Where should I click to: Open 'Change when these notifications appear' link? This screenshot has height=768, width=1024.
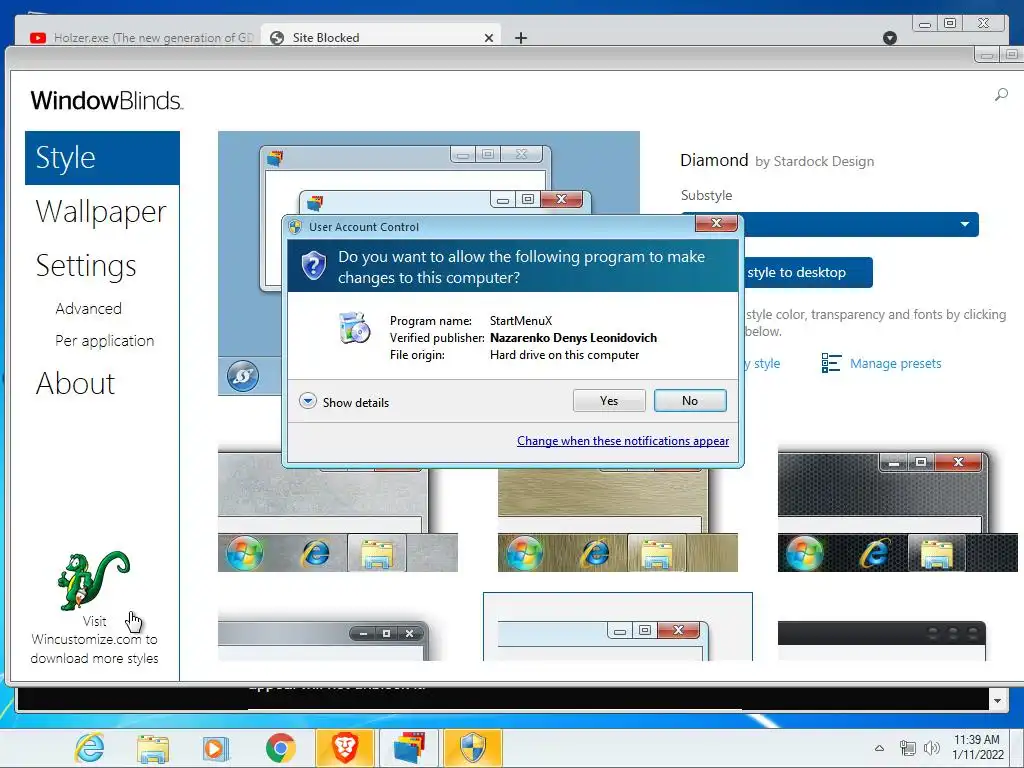coord(622,441)
